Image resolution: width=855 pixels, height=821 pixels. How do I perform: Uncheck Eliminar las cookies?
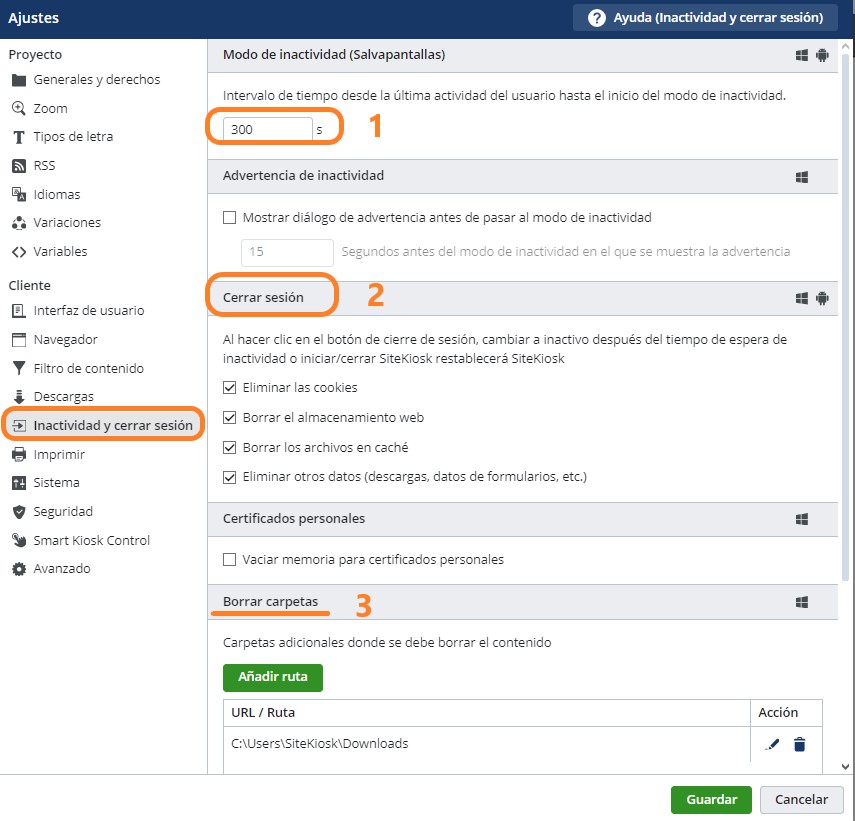(x=230, y=387)
